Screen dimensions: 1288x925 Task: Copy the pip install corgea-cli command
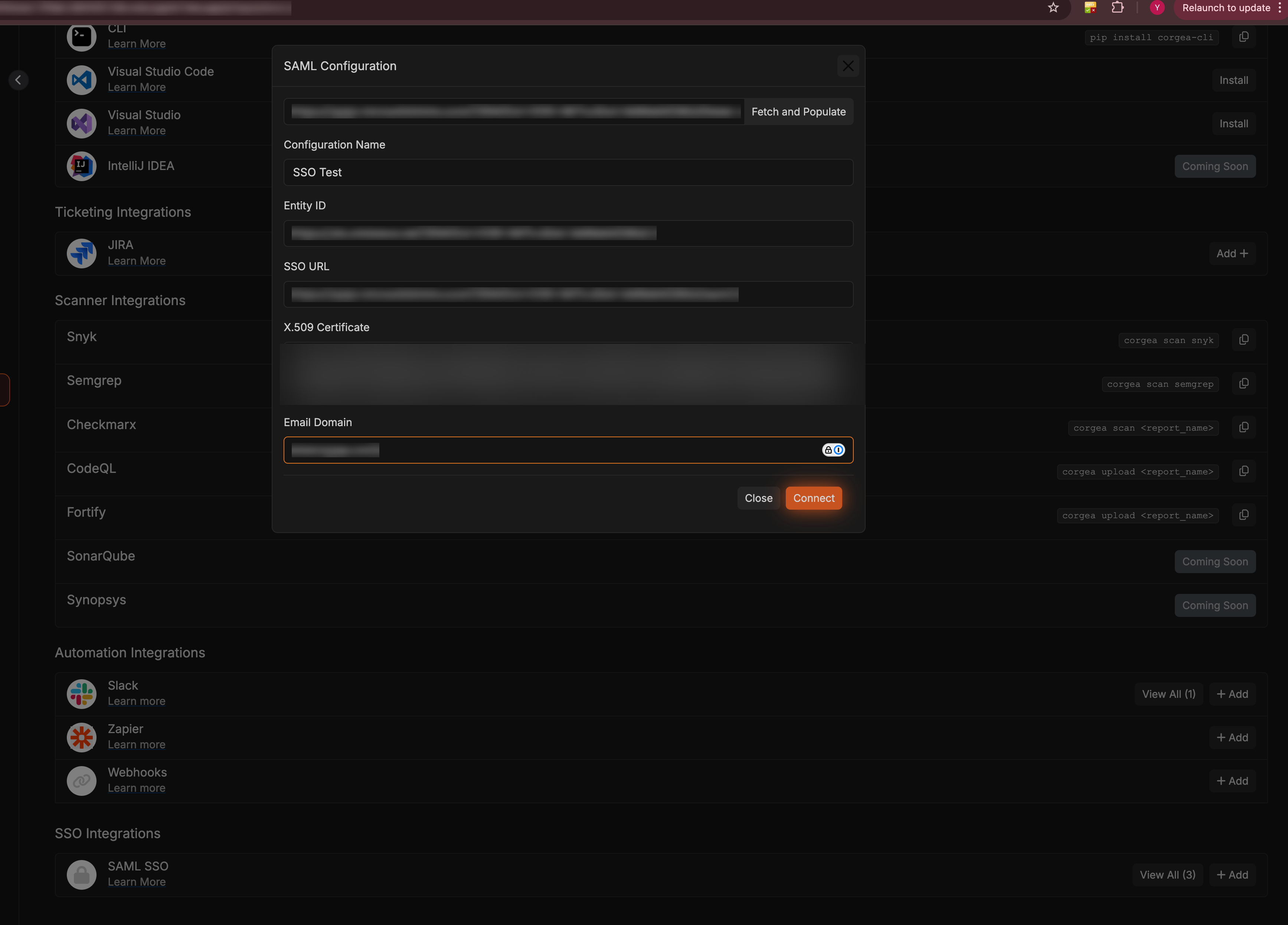(1243, 37)
